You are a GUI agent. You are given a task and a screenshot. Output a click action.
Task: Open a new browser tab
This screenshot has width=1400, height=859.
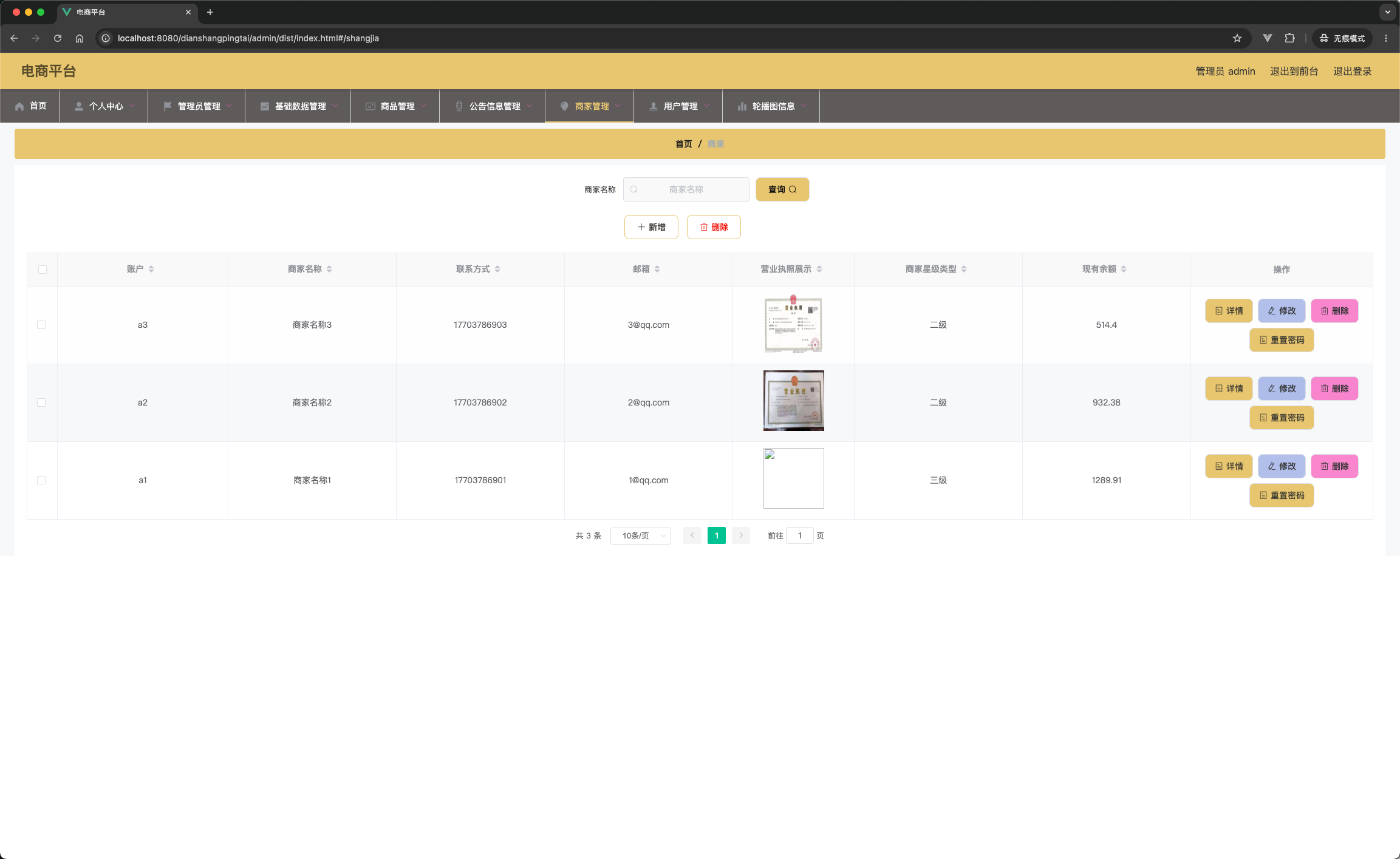(210, 12)
